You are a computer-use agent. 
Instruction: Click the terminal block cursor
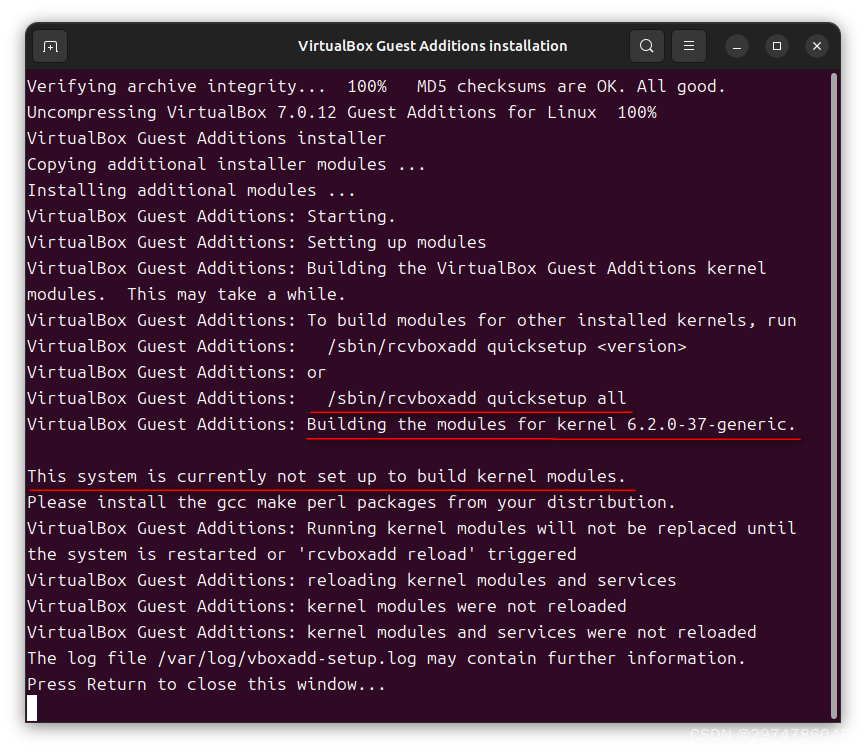(32, 708)
